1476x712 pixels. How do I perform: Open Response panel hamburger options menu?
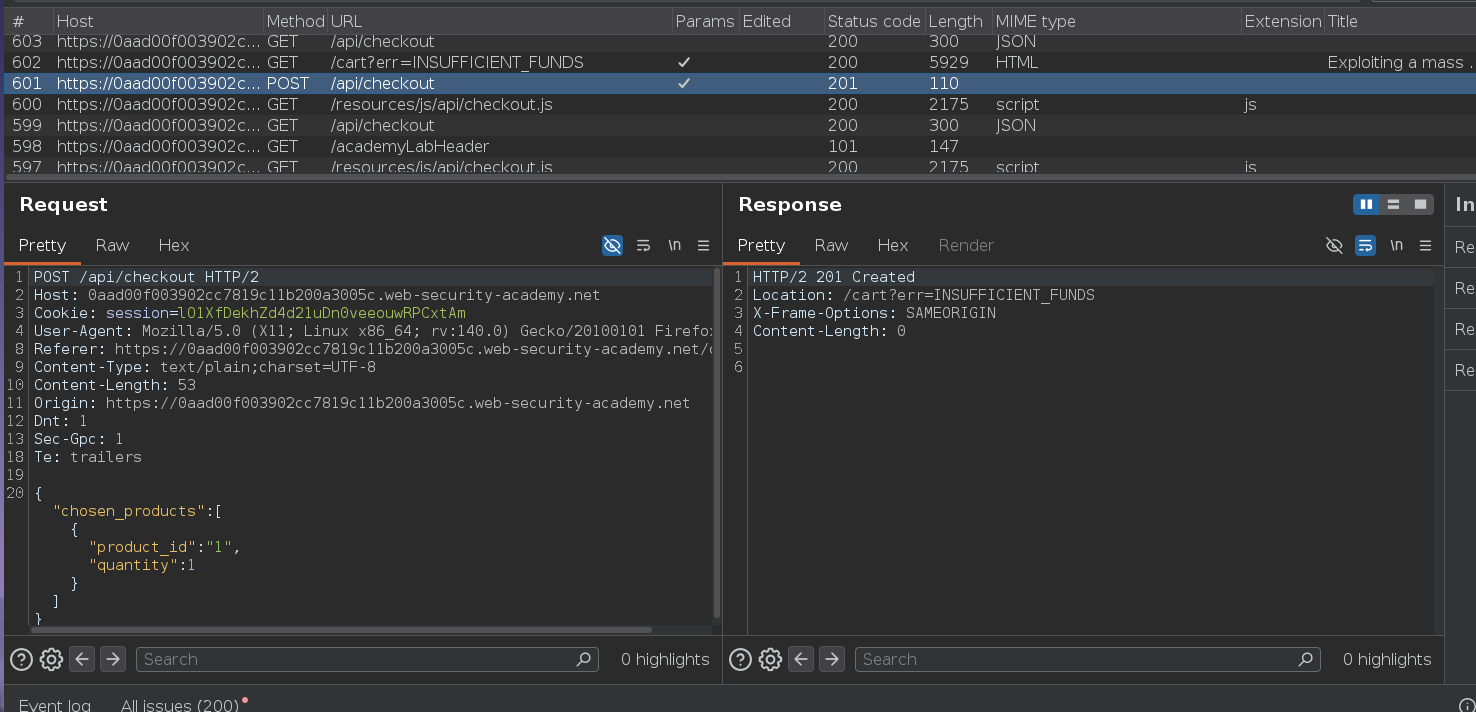coord(1424,245)
